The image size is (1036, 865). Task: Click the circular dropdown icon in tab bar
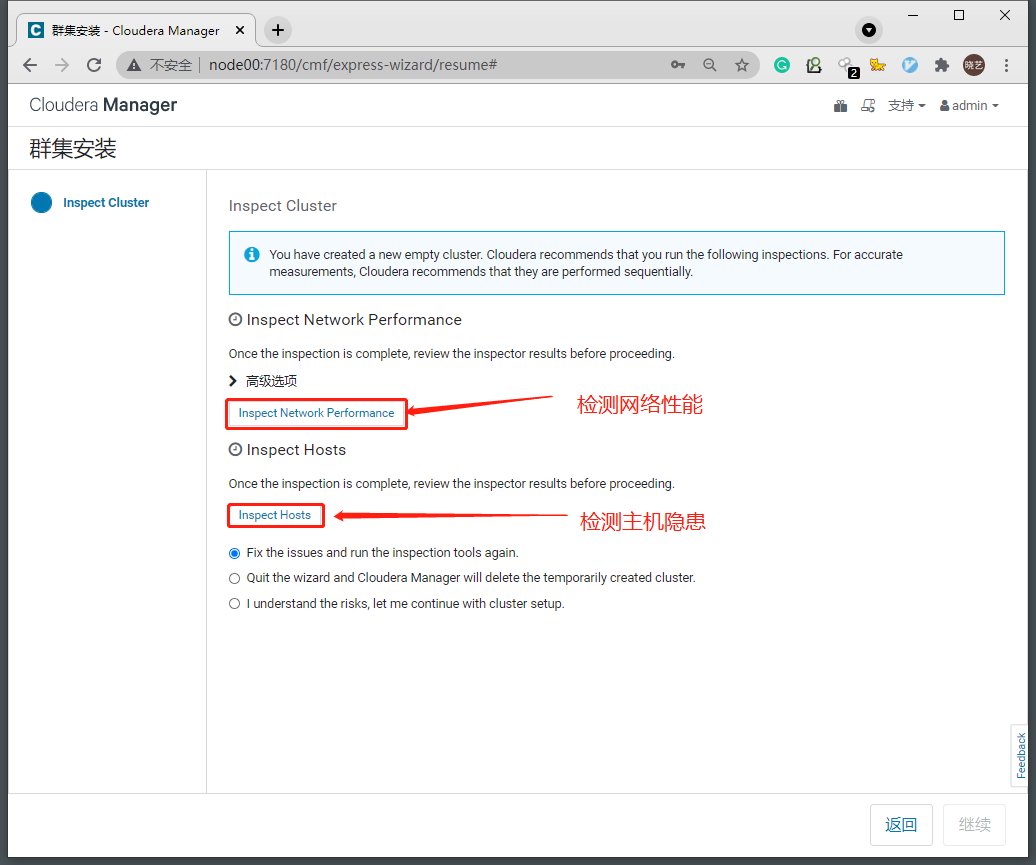point(869,30)
